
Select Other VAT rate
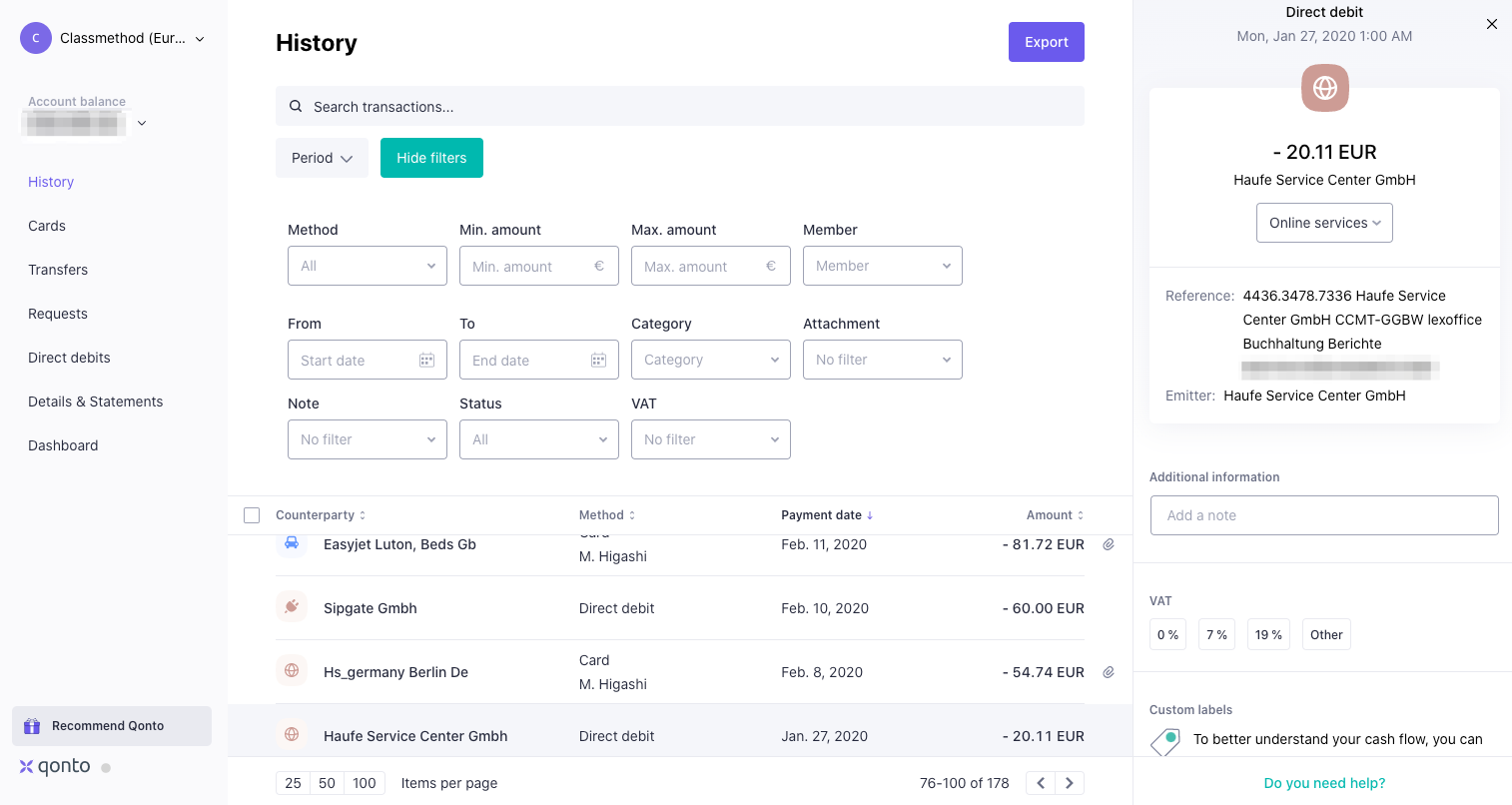click(x=1326, y=635)
